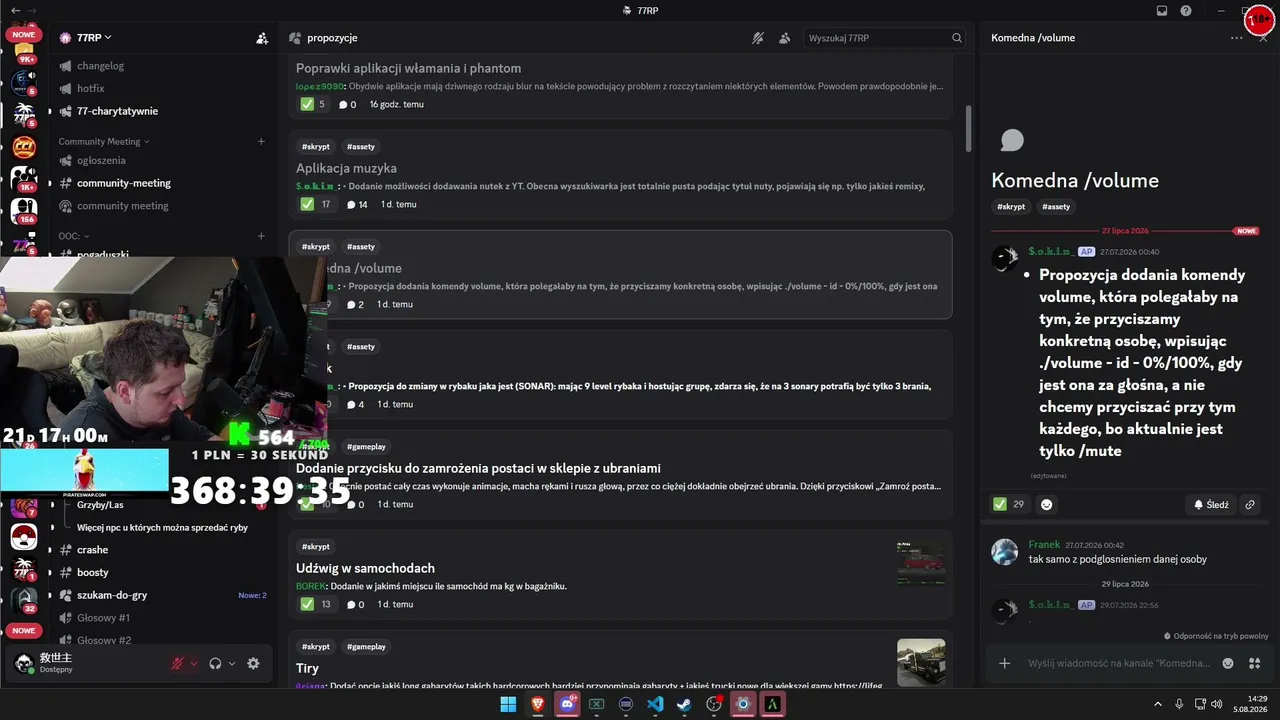Open the Tiry post truck thumbnail
The image size is (1280, 720).
tap(921, 662)
